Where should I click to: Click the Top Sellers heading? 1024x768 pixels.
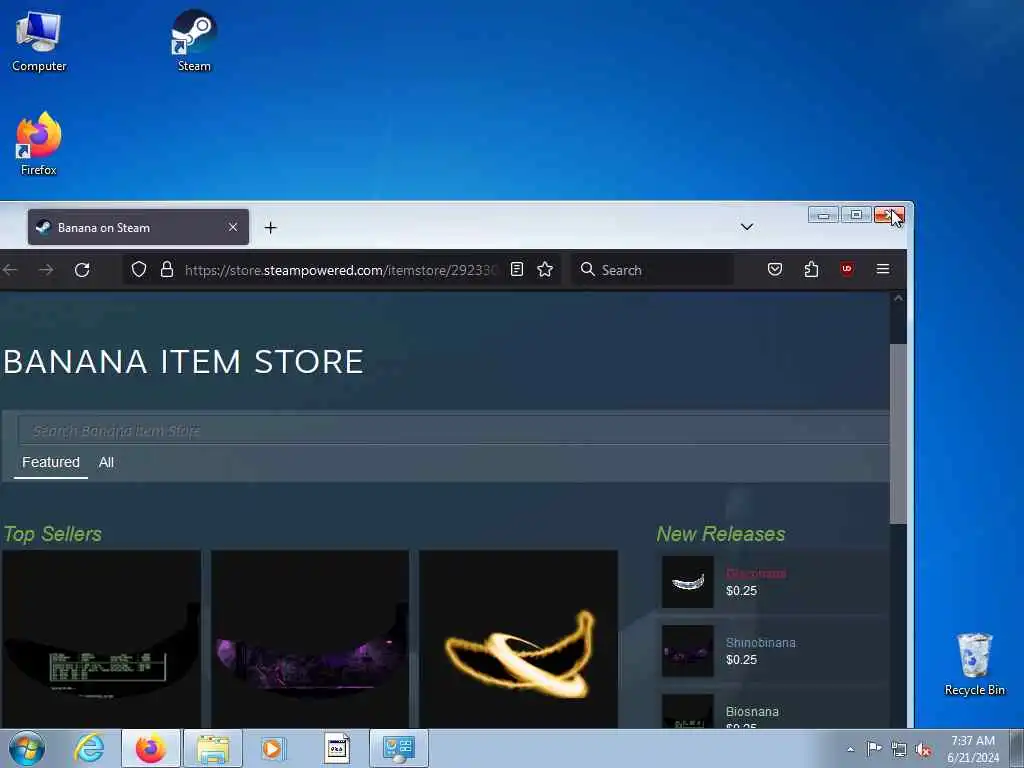click(53, 534)
